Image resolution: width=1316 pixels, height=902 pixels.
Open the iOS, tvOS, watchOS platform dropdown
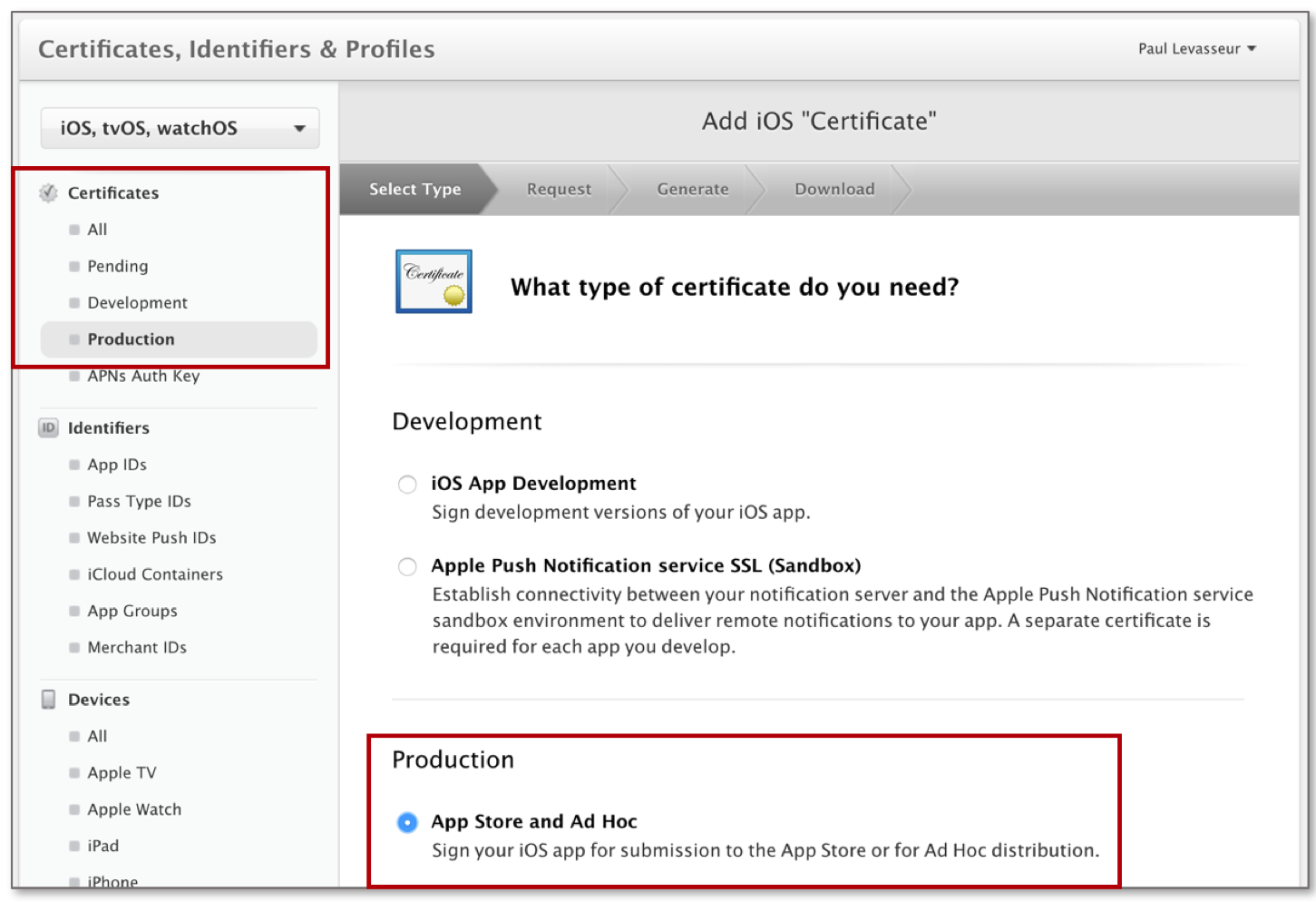click(180, 128)
